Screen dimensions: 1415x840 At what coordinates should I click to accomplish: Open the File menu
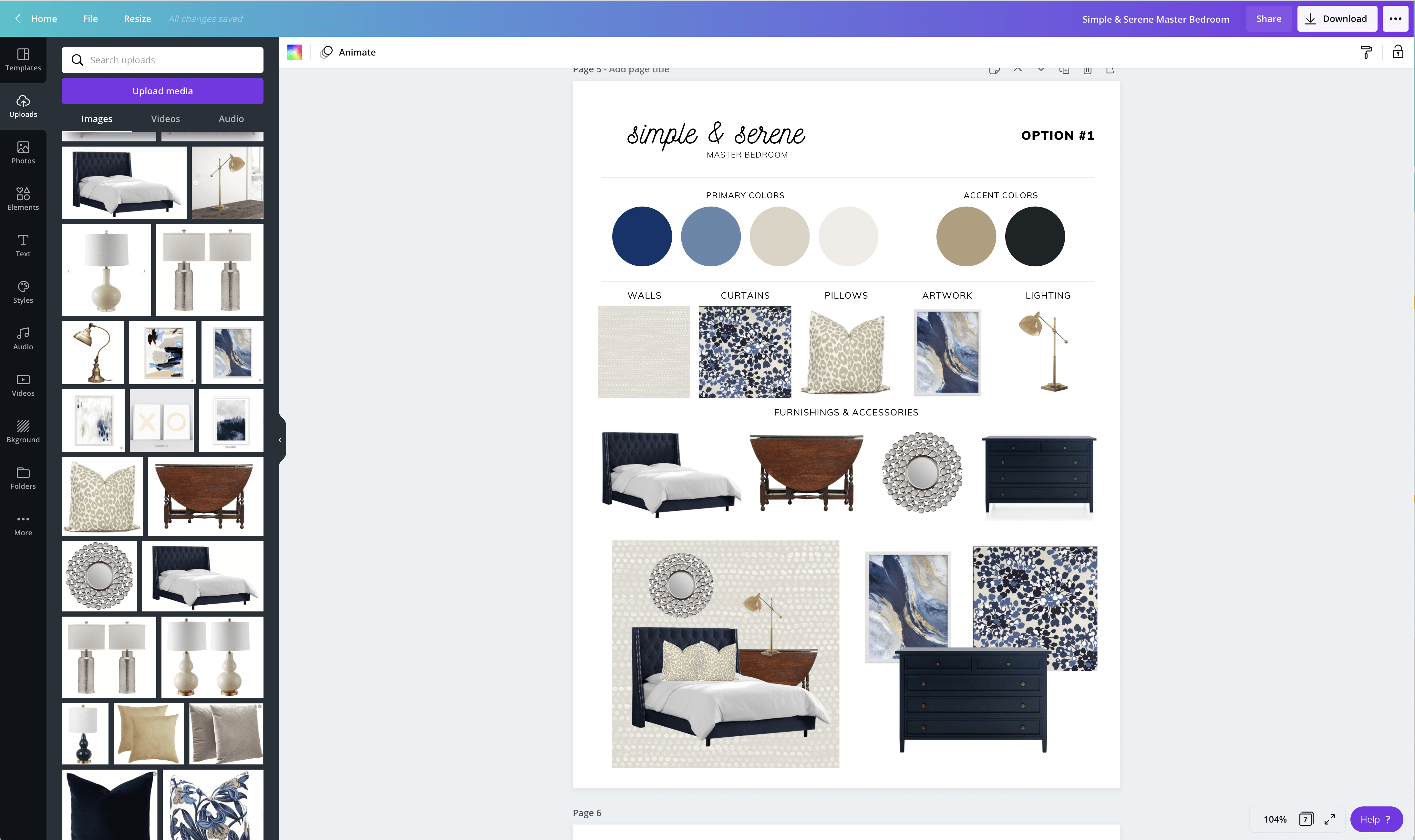(90, 19)
